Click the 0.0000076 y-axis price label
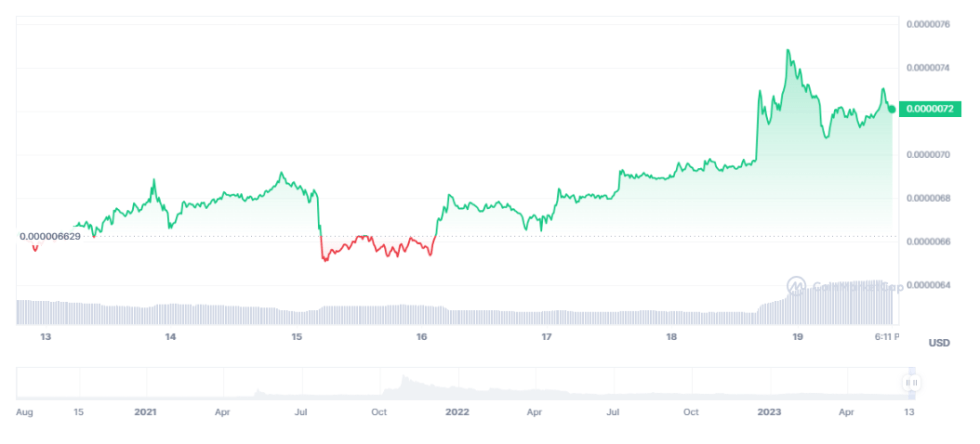The width and height of the screenshot is (980, 444). click(x=928, y=23)
